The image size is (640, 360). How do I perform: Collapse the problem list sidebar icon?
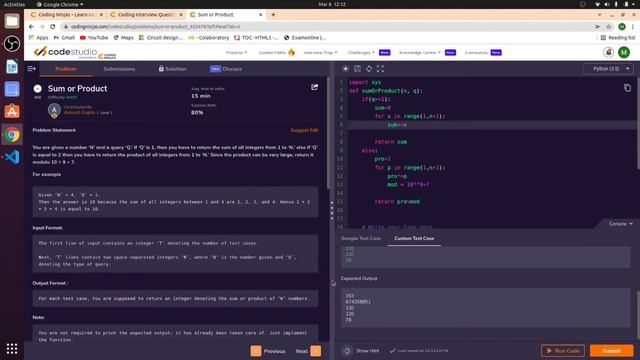31,69
